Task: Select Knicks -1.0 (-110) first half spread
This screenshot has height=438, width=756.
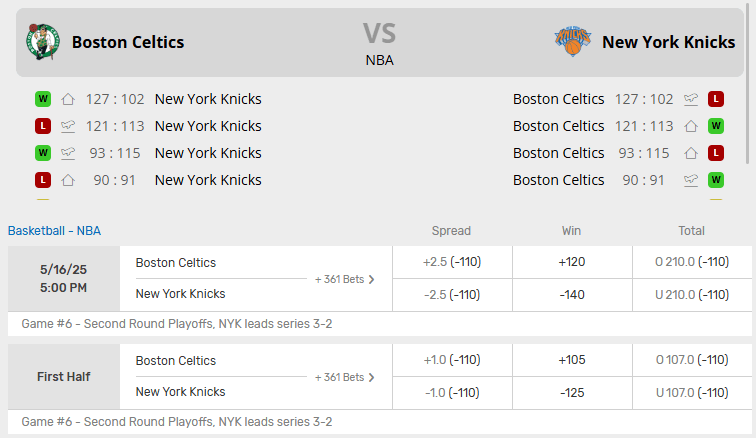Action: tap(452, 393)
